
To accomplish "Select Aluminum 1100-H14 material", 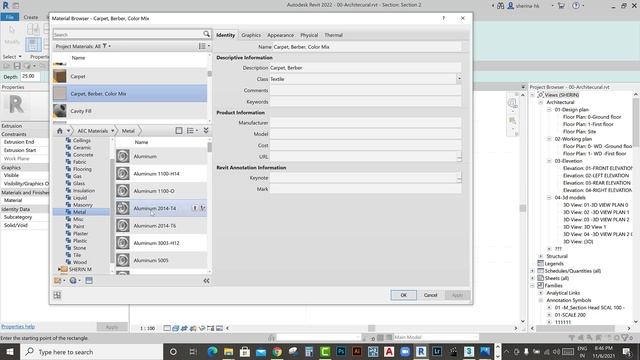I will tap(161, 174).
